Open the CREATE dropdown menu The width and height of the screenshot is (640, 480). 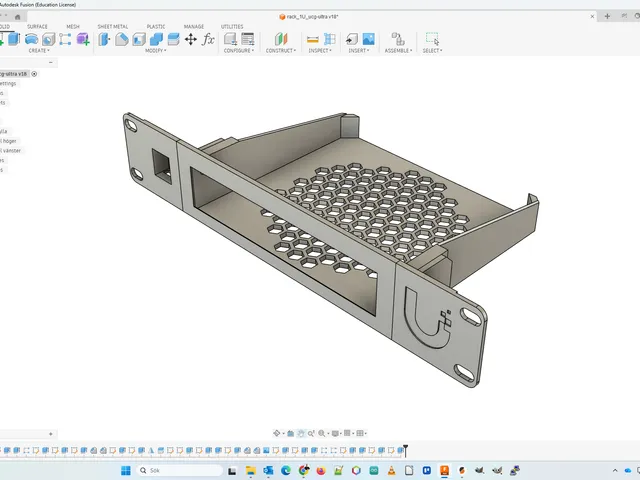[39, 51]
